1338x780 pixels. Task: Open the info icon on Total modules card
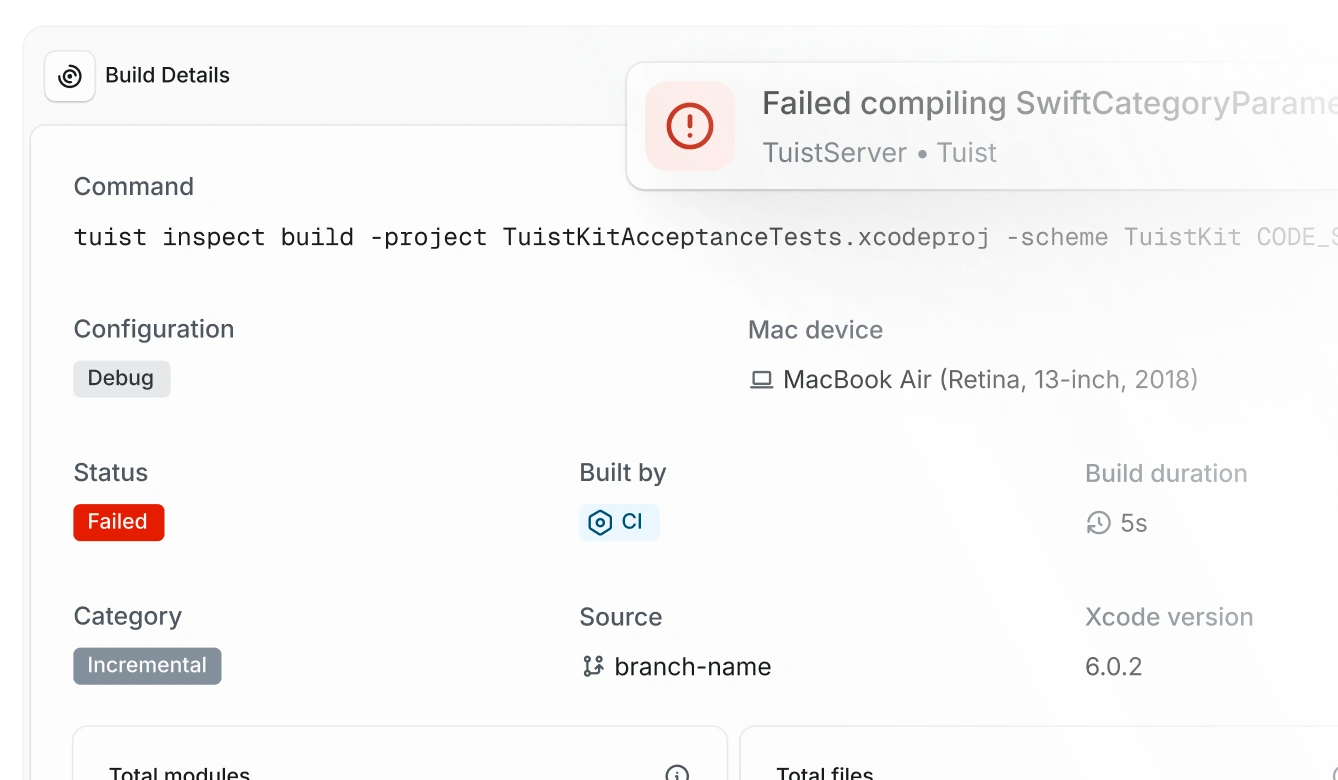pyautogui.click(x=677, y=773)
